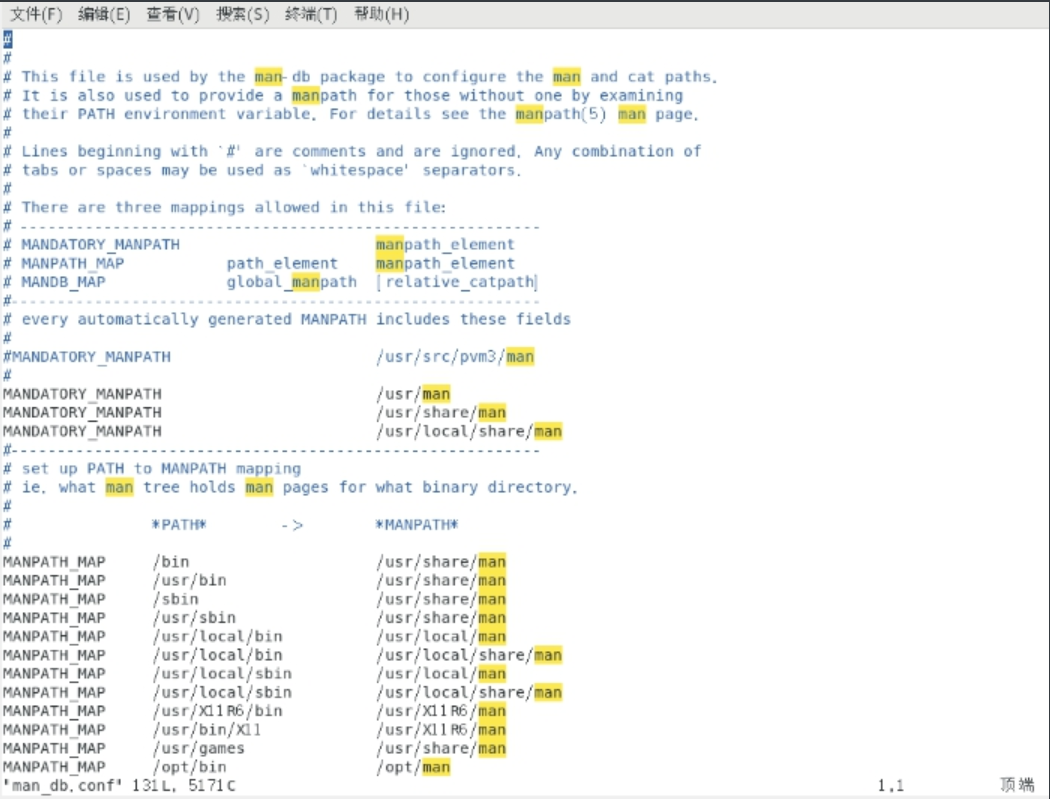Click '/usr/sbin' path in MANPATH_MAP row
Image resolution: width=1050 pixels, height=799 pixels.
(194, 618)
